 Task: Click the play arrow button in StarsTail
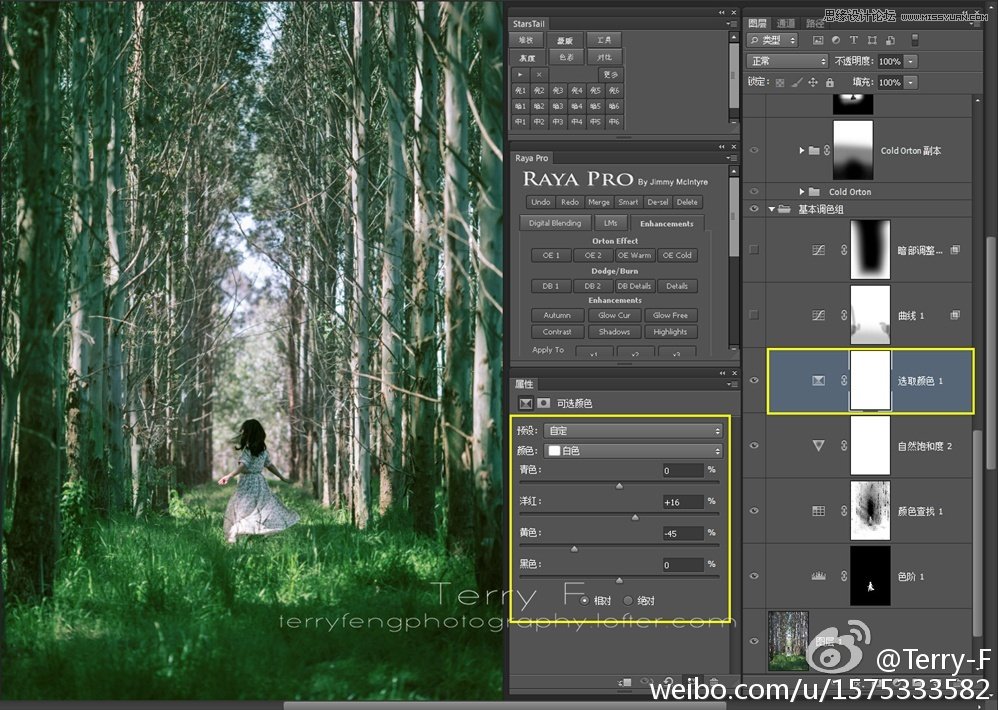point(520,74)
